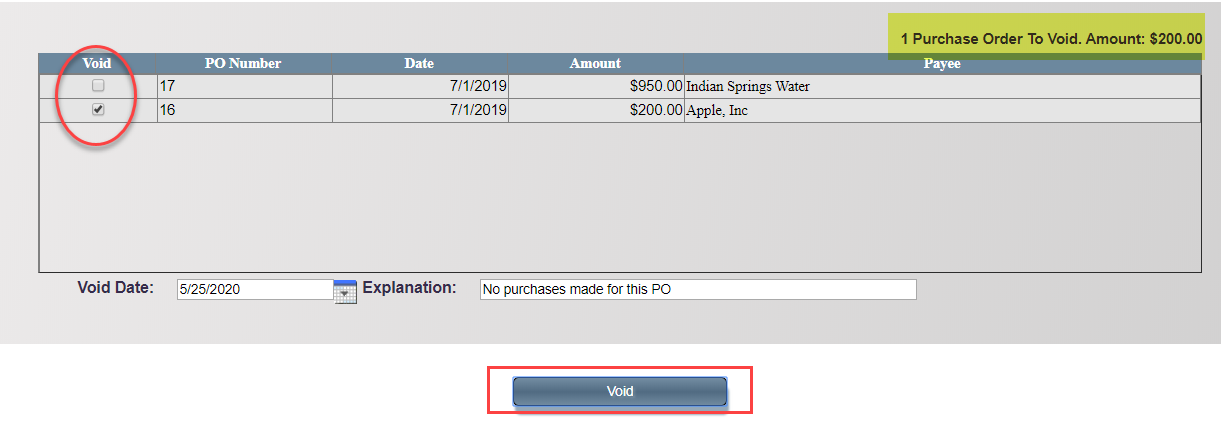
Task: Open PO number 16 link
Action: point(168,110)
